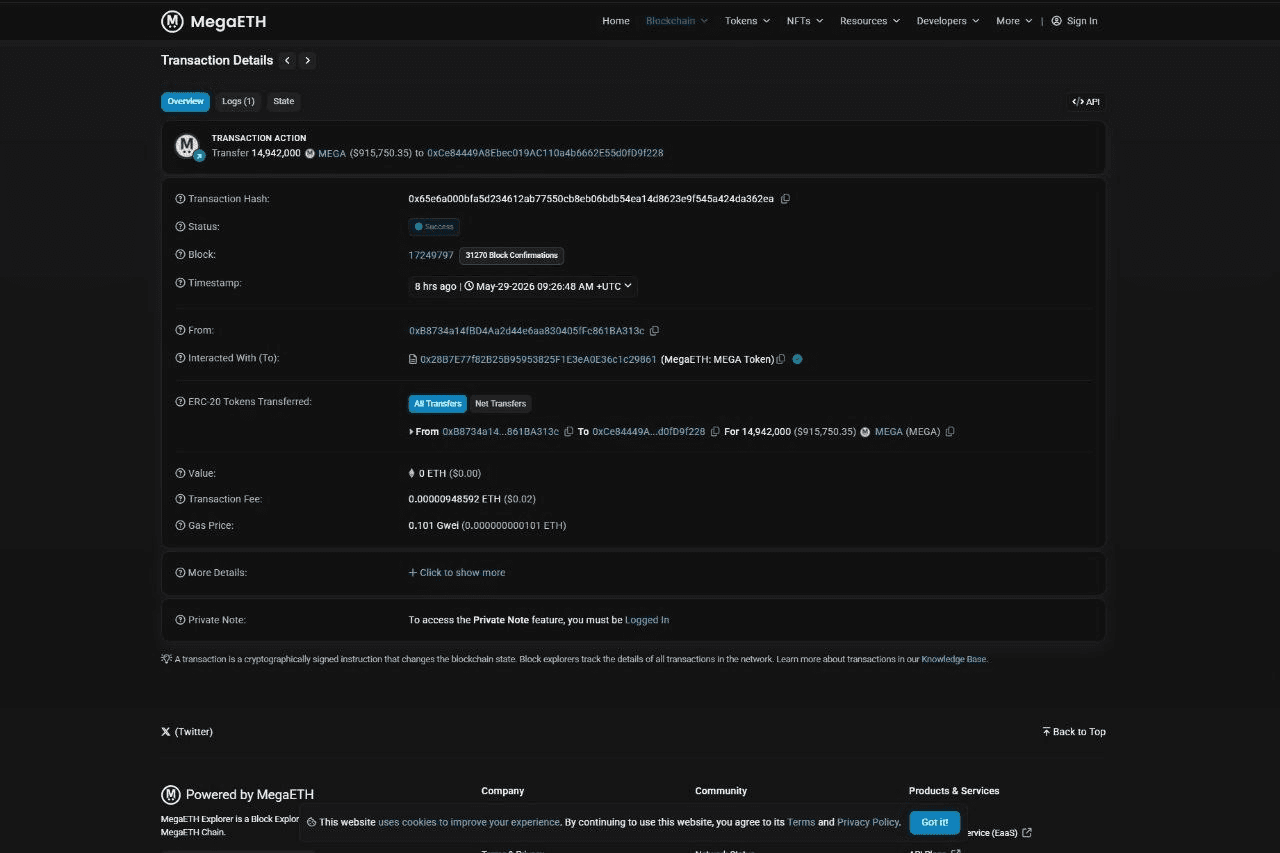Copy the recipient address in the token transfer row
The width and height of the screenshot is (1280, 853).
point(715,432)
